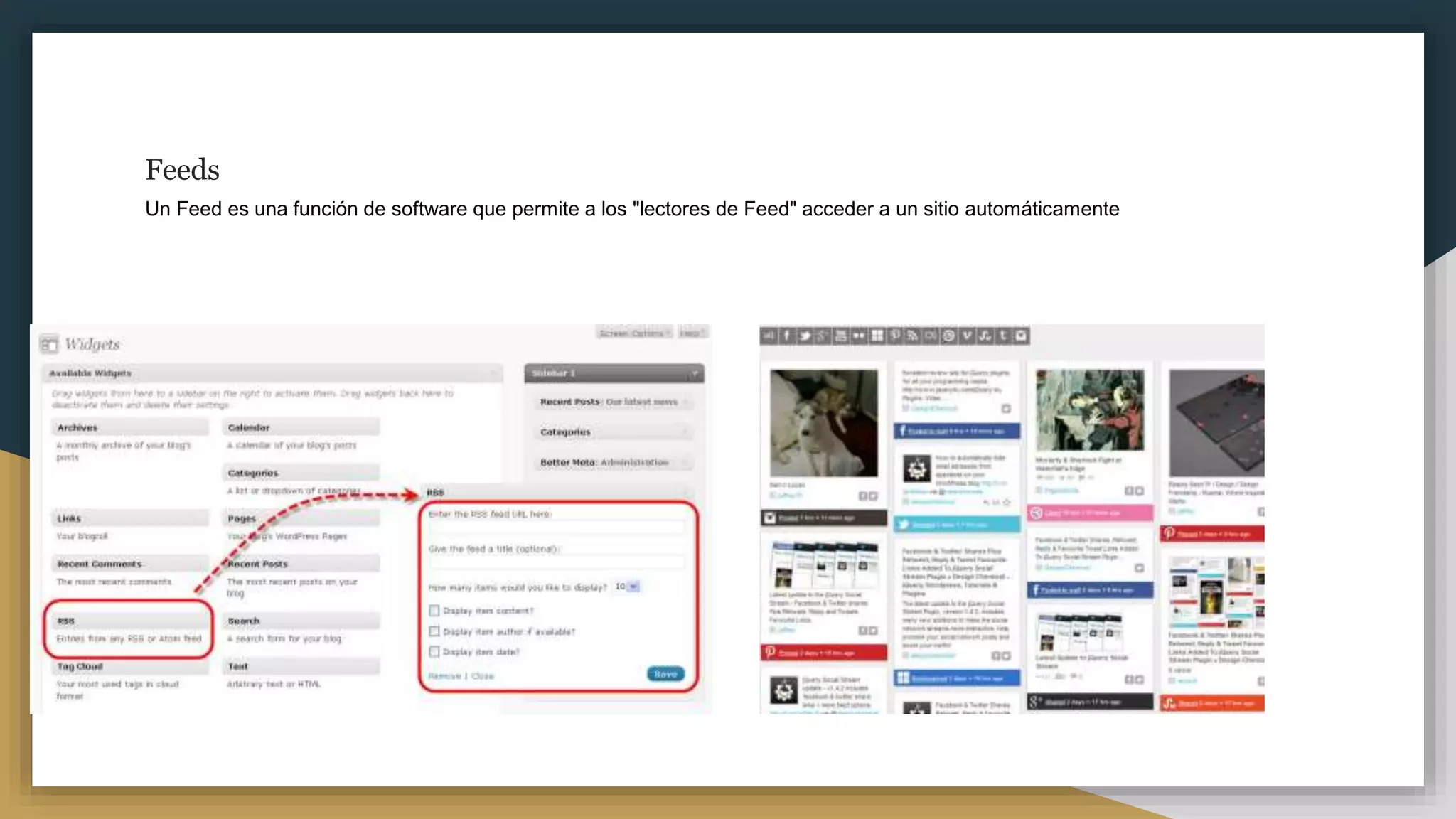The image size is (1456, 819).
Task: Pick the Flickr two-dots filter icon
Action: click(x=859, y=336)
